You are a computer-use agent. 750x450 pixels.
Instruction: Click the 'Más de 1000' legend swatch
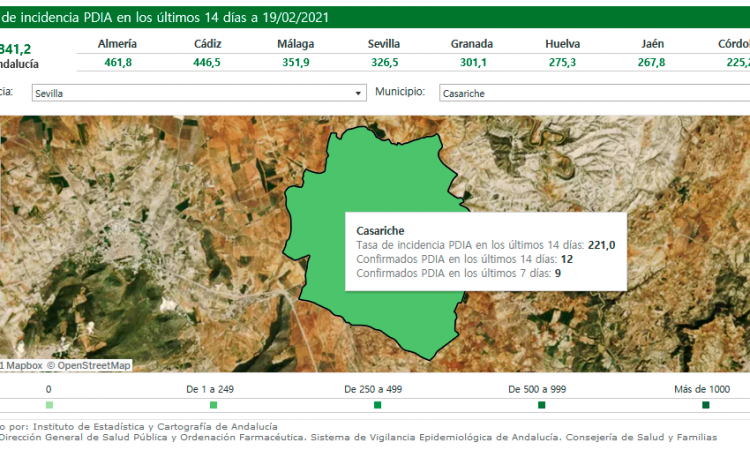point(705,405)
